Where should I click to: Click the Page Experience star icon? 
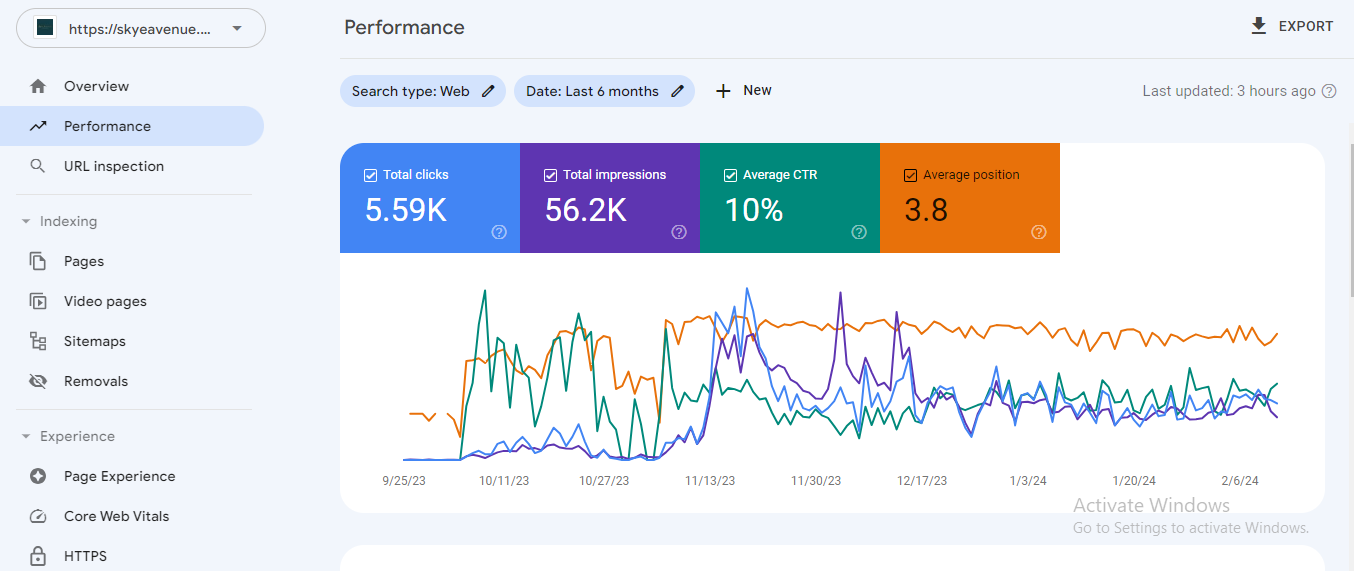pos(38,476)
